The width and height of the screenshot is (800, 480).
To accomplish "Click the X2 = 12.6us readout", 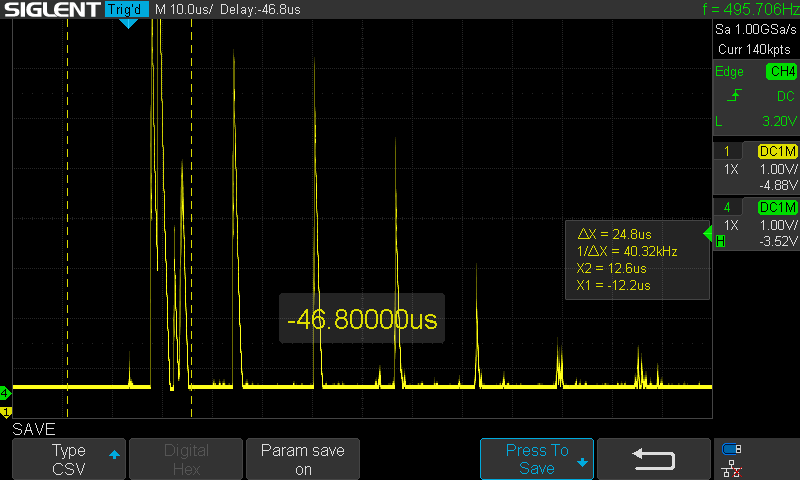I will click(x=611, y=268).
